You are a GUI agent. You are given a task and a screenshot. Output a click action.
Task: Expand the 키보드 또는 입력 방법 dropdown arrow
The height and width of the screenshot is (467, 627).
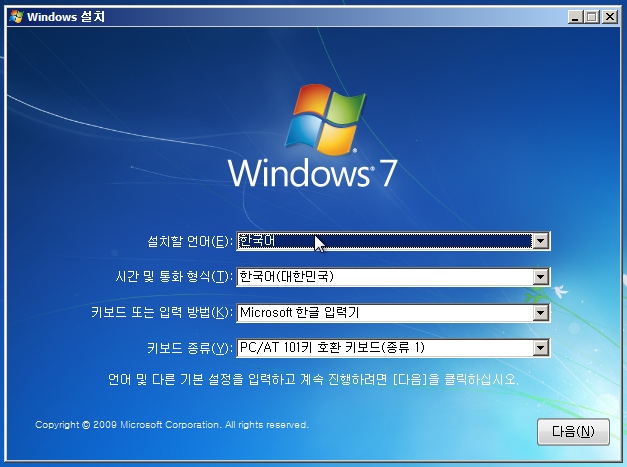[541, 313]
